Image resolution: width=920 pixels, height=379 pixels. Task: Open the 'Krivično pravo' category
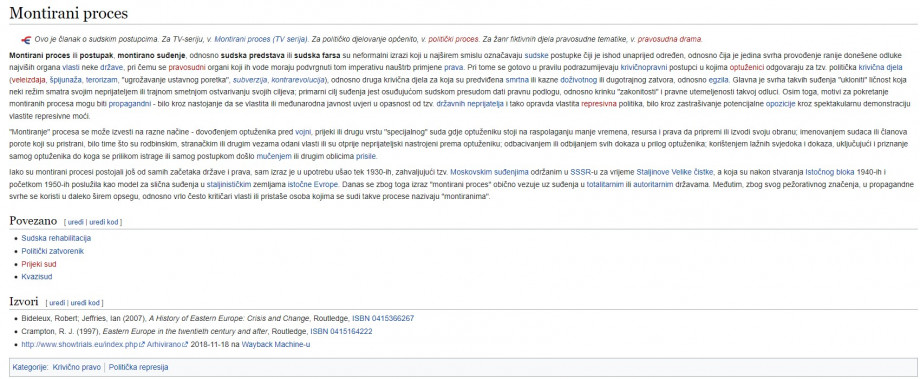pos(77,367)
